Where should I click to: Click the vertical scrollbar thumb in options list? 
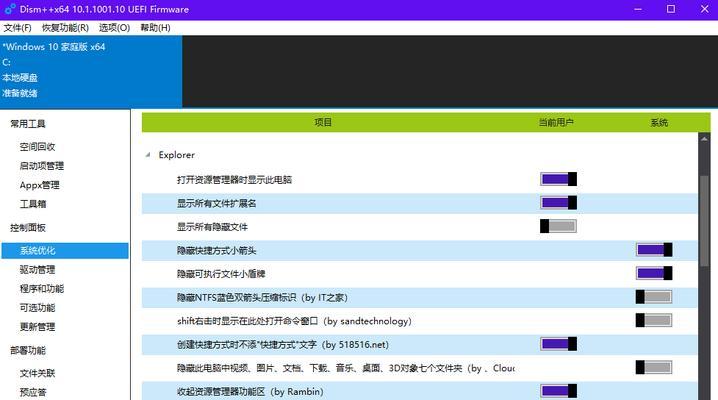(704, 221)
